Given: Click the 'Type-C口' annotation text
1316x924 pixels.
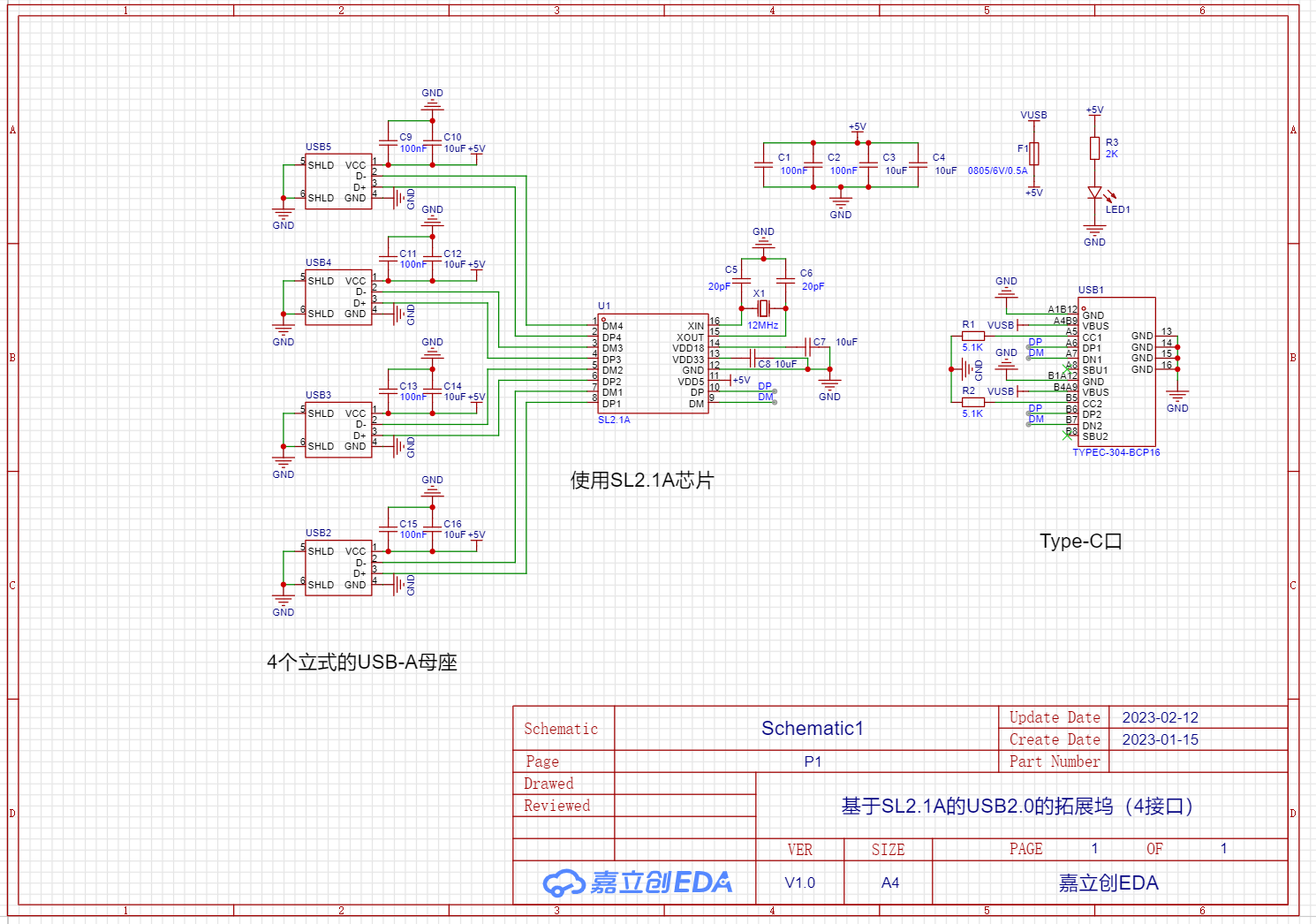Looking at the screenshot, I should click(x=1081, y=541).
